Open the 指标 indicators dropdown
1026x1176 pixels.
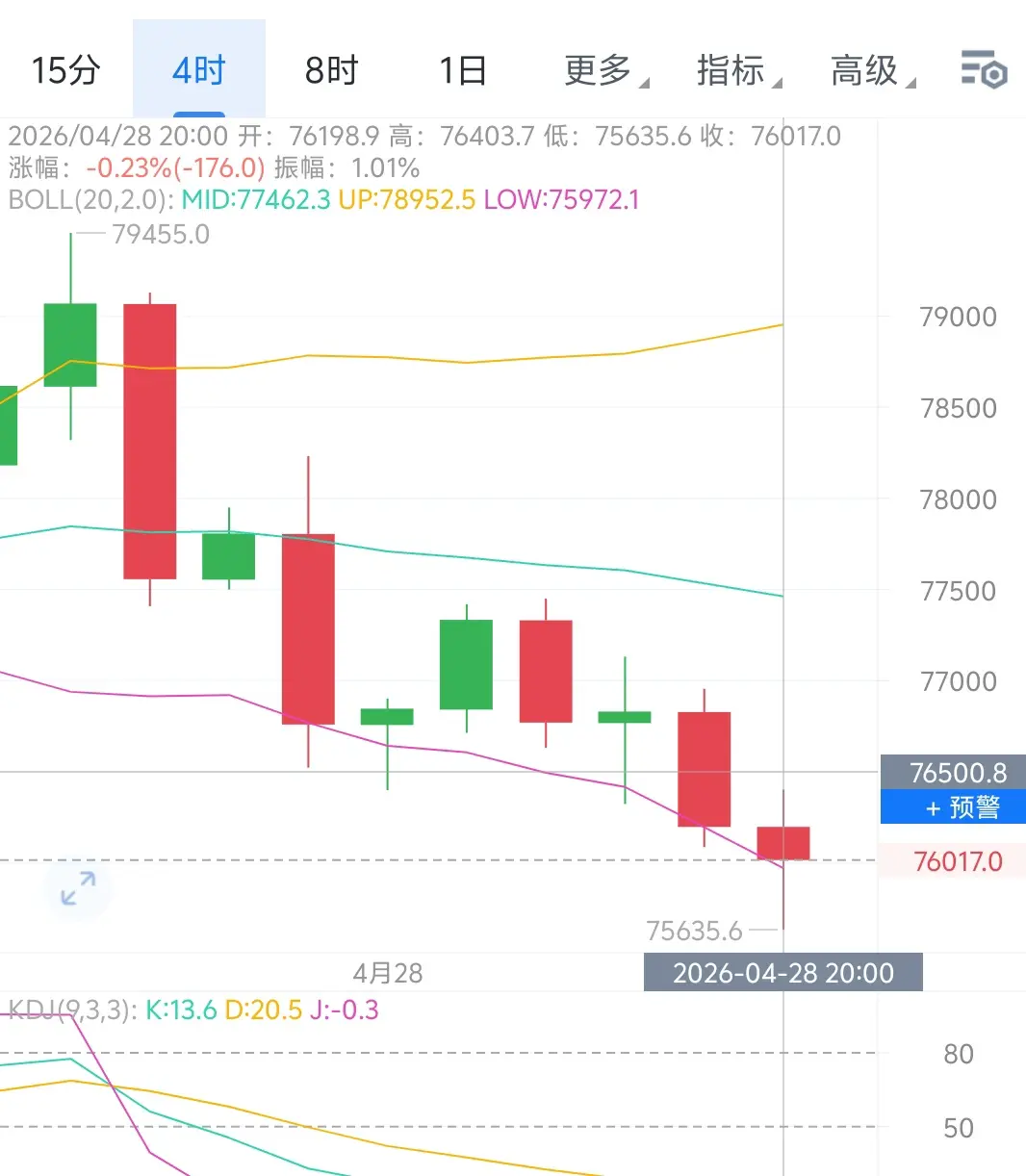(738, 70)
